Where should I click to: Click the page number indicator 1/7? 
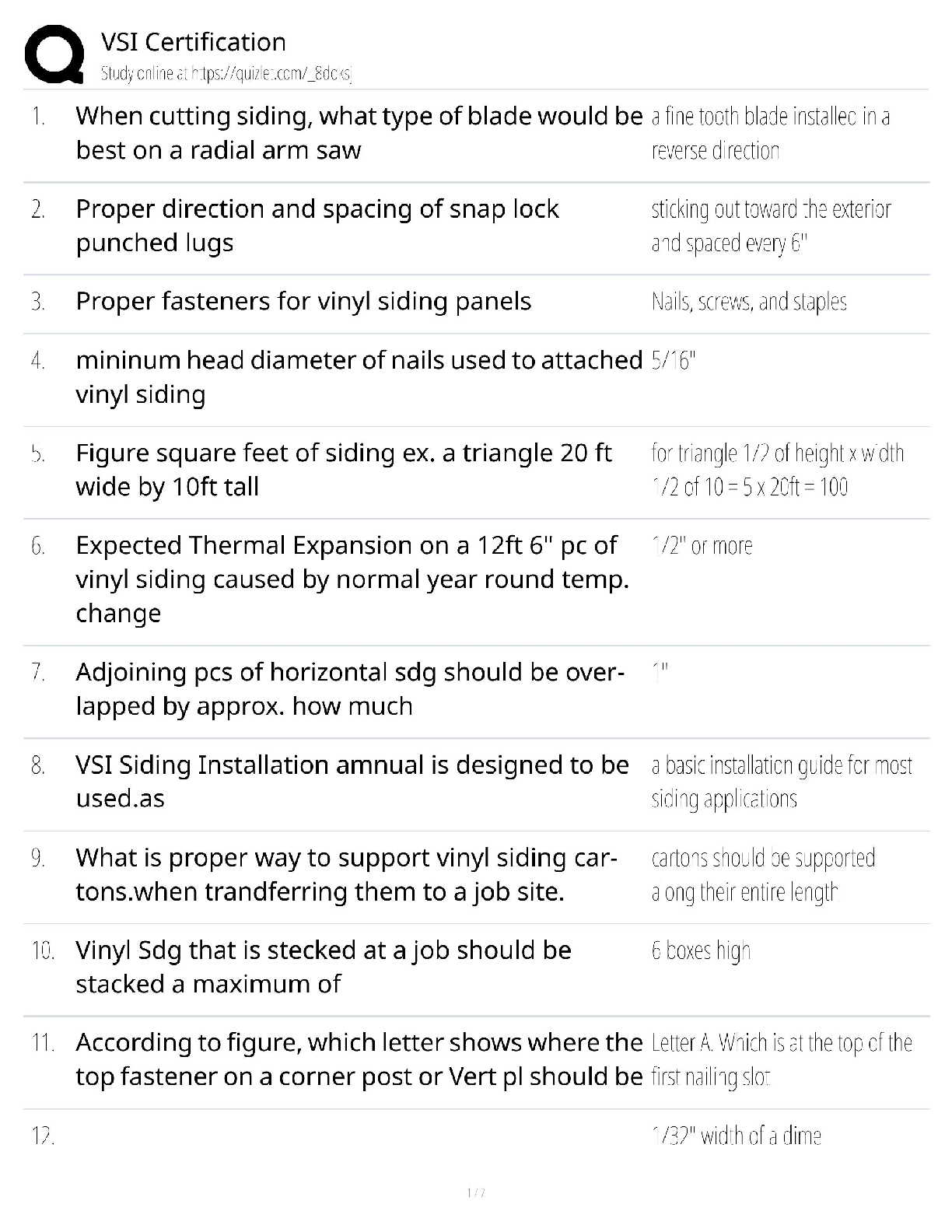475,1192
